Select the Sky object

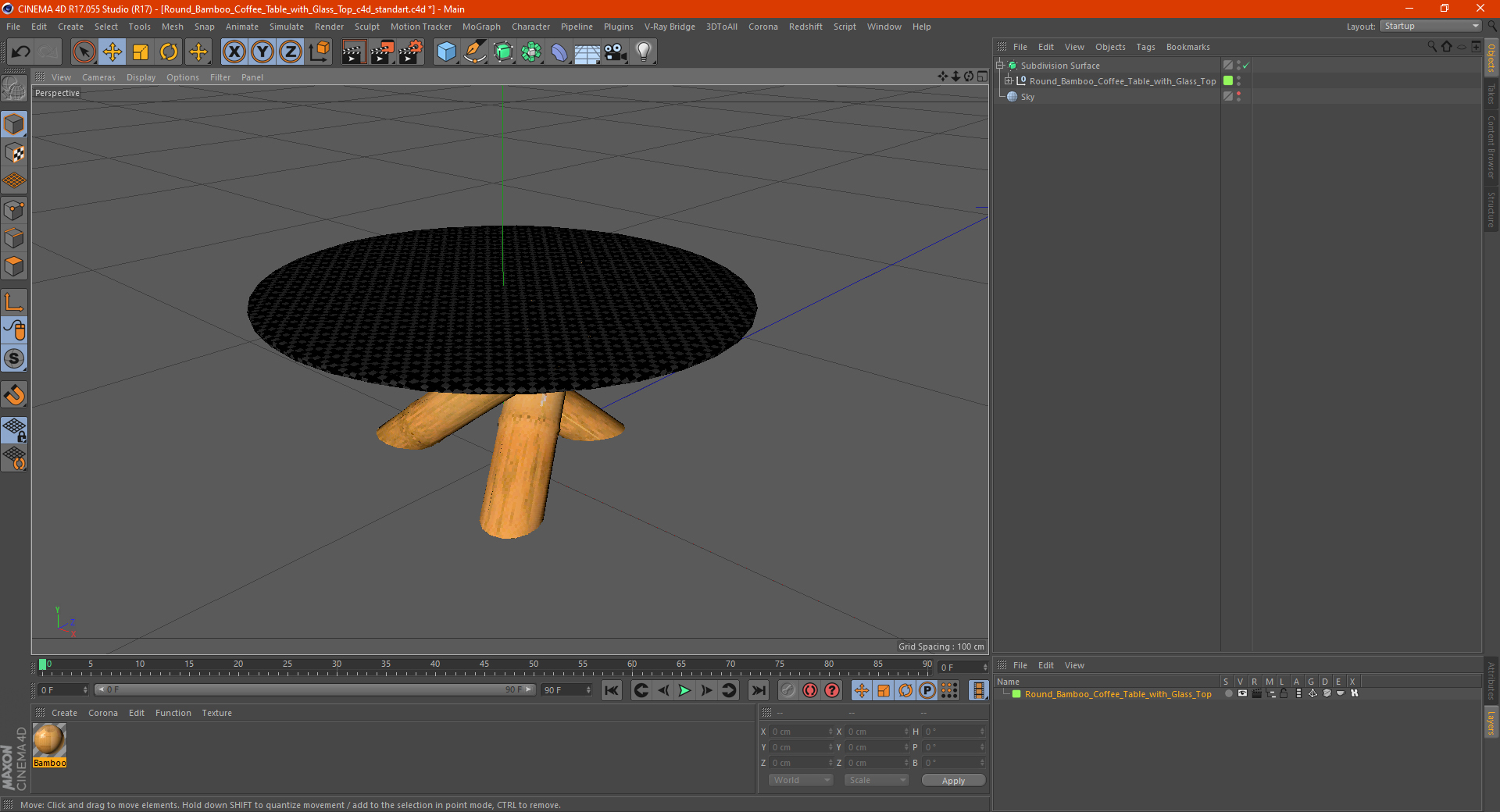(1027, 97)
